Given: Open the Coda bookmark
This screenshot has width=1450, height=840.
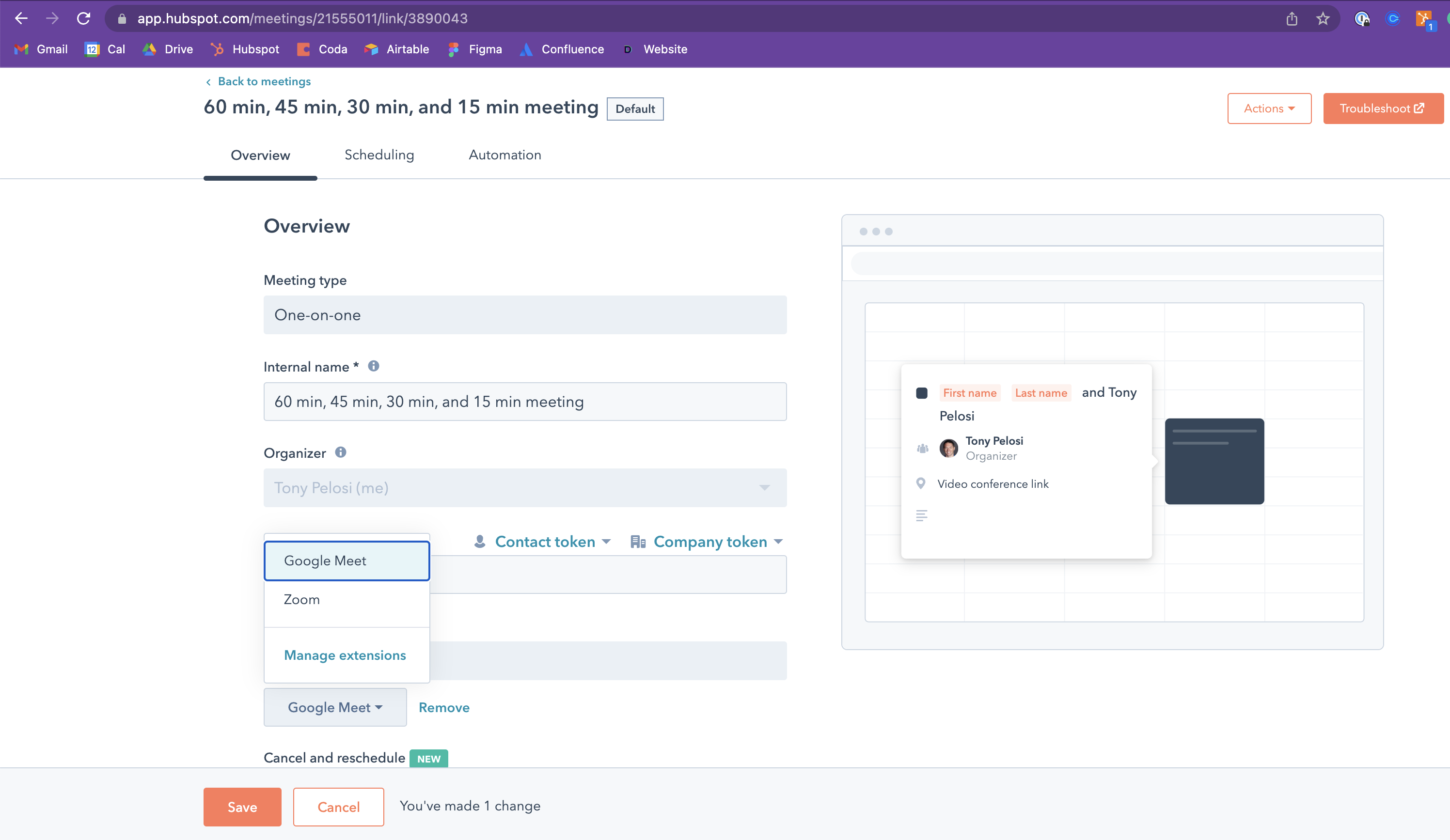Looking at the screenshot, I should [322, 49].
